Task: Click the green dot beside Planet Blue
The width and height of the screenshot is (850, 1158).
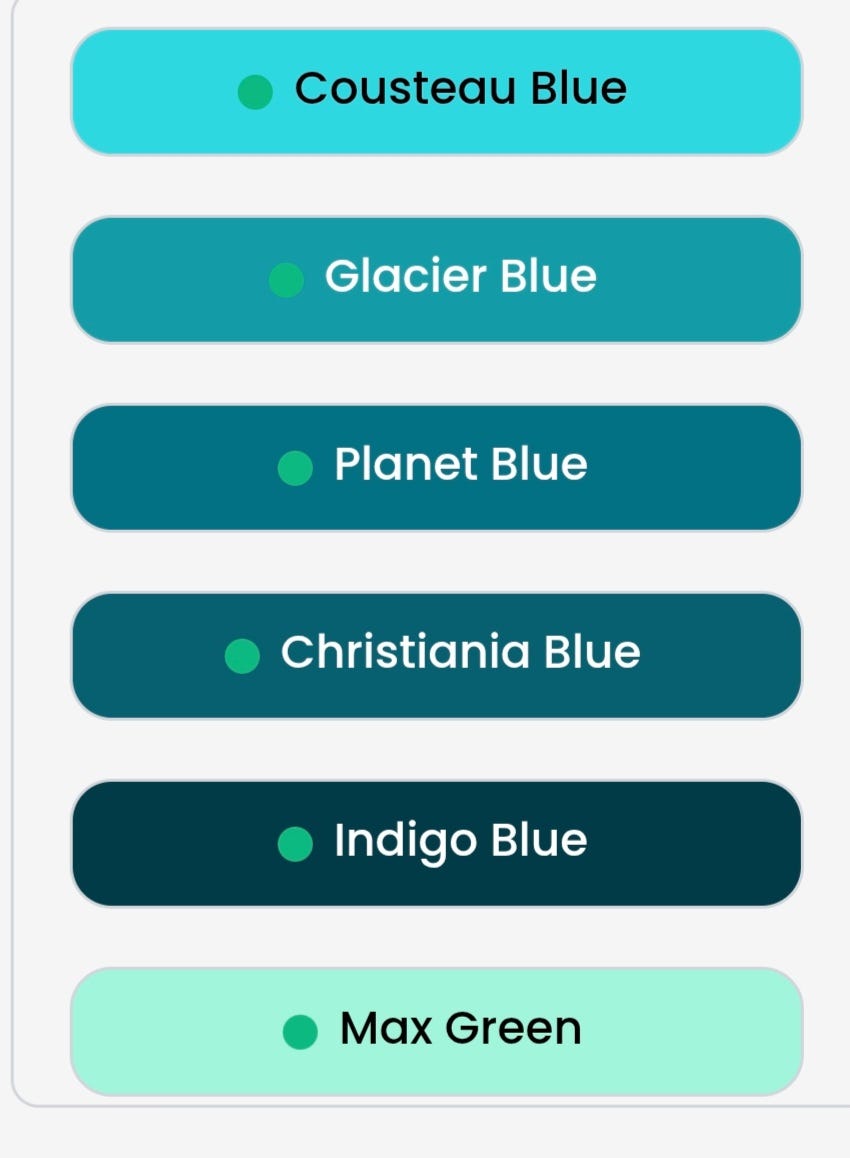Action: 295,467
